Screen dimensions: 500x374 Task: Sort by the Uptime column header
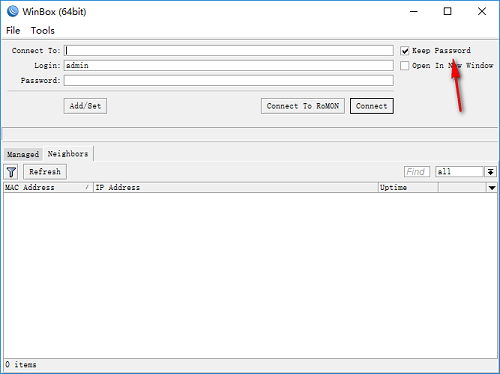point(408,188)
